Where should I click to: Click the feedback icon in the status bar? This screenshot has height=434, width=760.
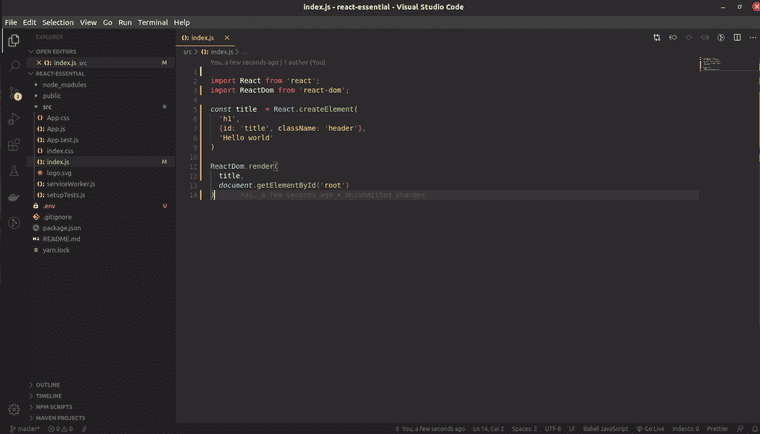click(740, 429)
